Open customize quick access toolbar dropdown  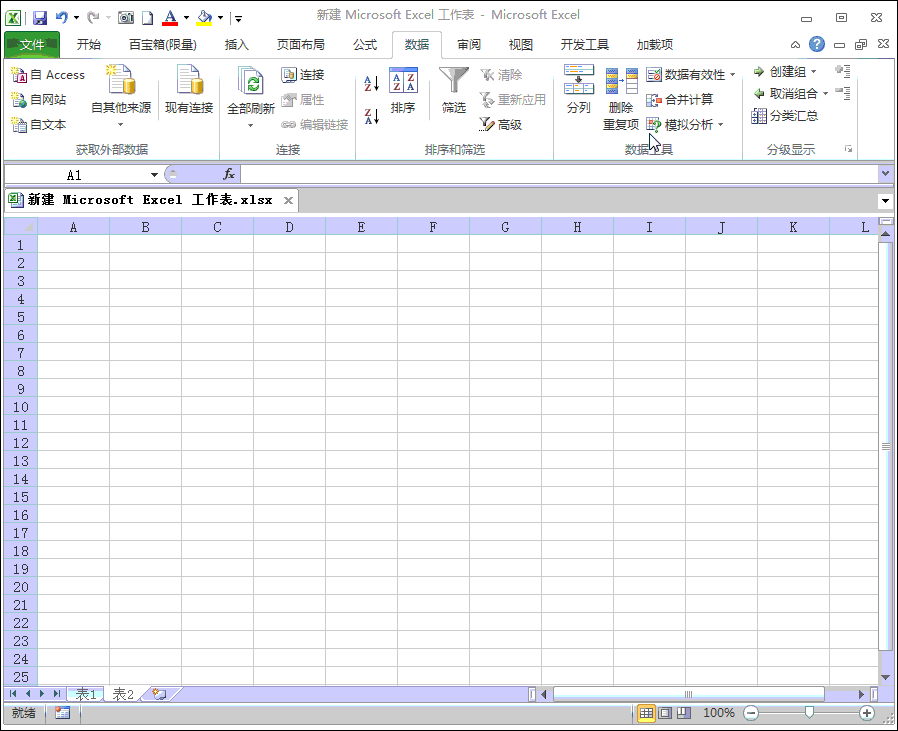(x=238, y=19)
